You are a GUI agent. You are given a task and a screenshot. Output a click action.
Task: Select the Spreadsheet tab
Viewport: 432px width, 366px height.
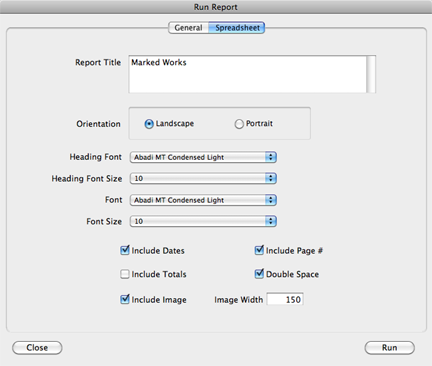237,28
